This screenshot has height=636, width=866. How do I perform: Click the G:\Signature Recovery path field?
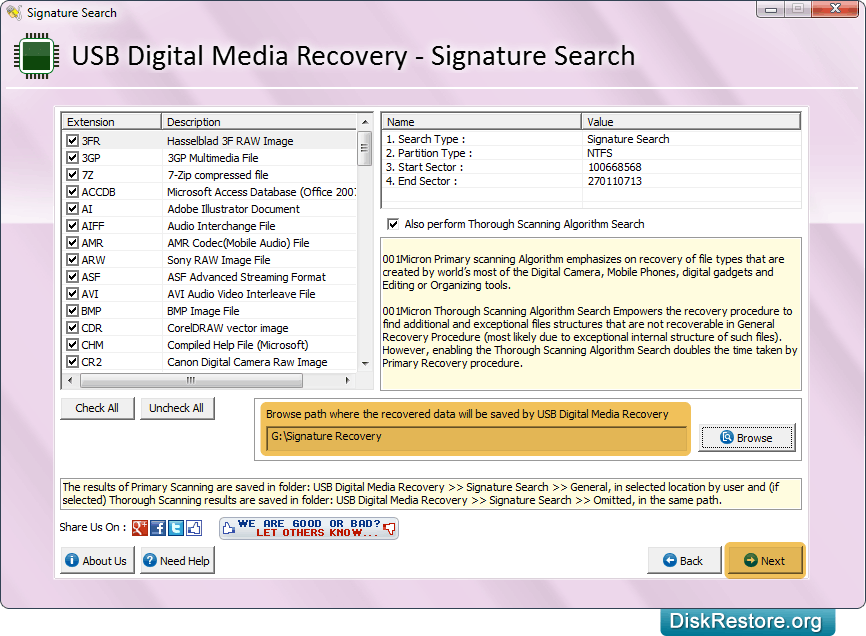pos(476,437)
